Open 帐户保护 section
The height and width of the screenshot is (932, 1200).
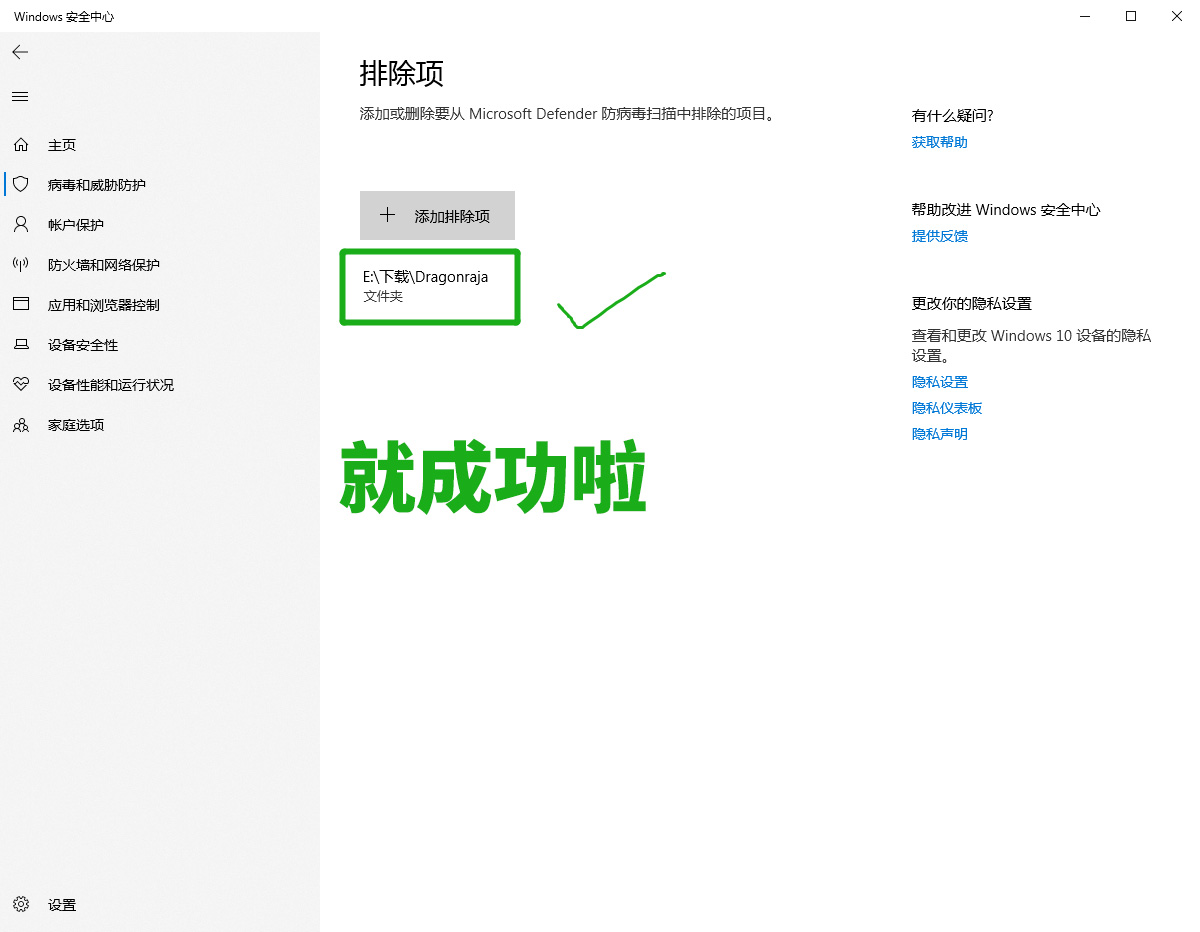(x=160, y=225)
